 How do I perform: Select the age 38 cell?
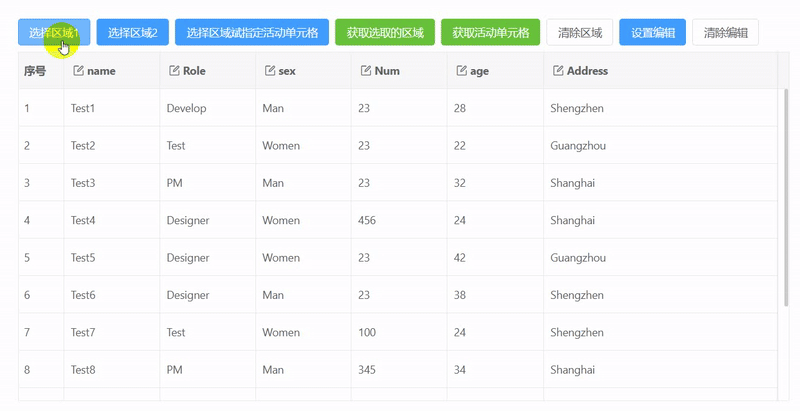[x=495, y=295]
